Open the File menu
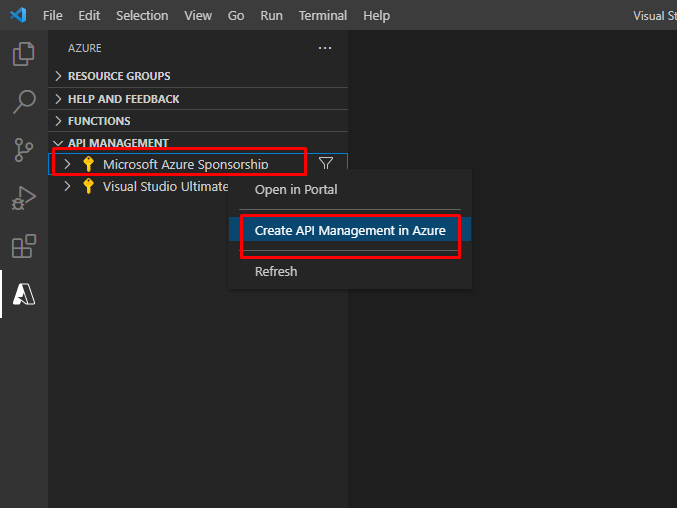 [x=52, y=15]
